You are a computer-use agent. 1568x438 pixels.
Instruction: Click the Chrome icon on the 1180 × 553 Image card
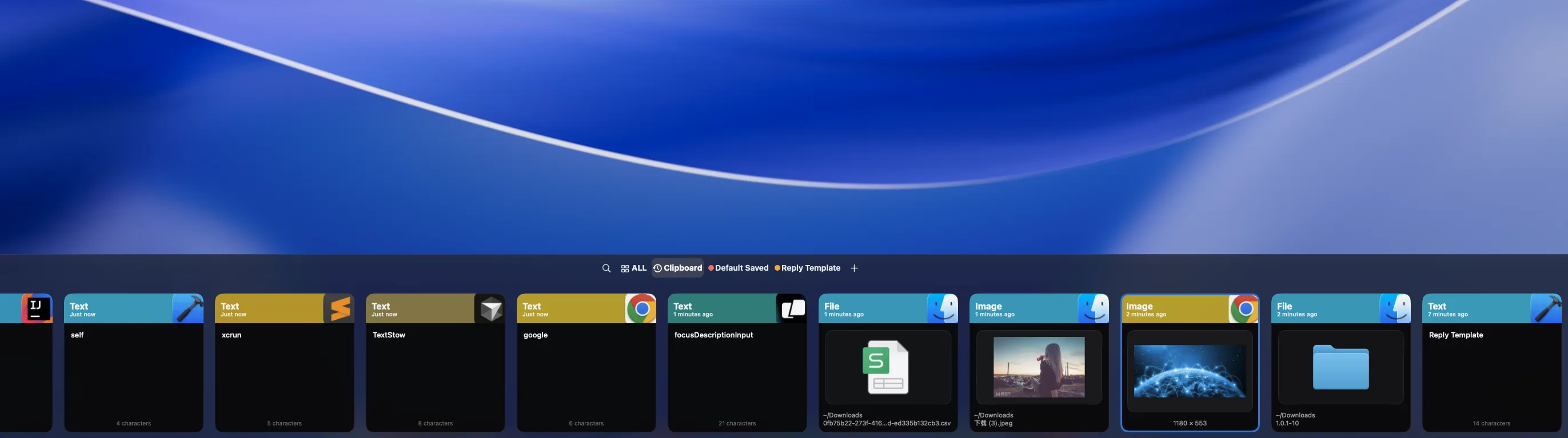1243,310
